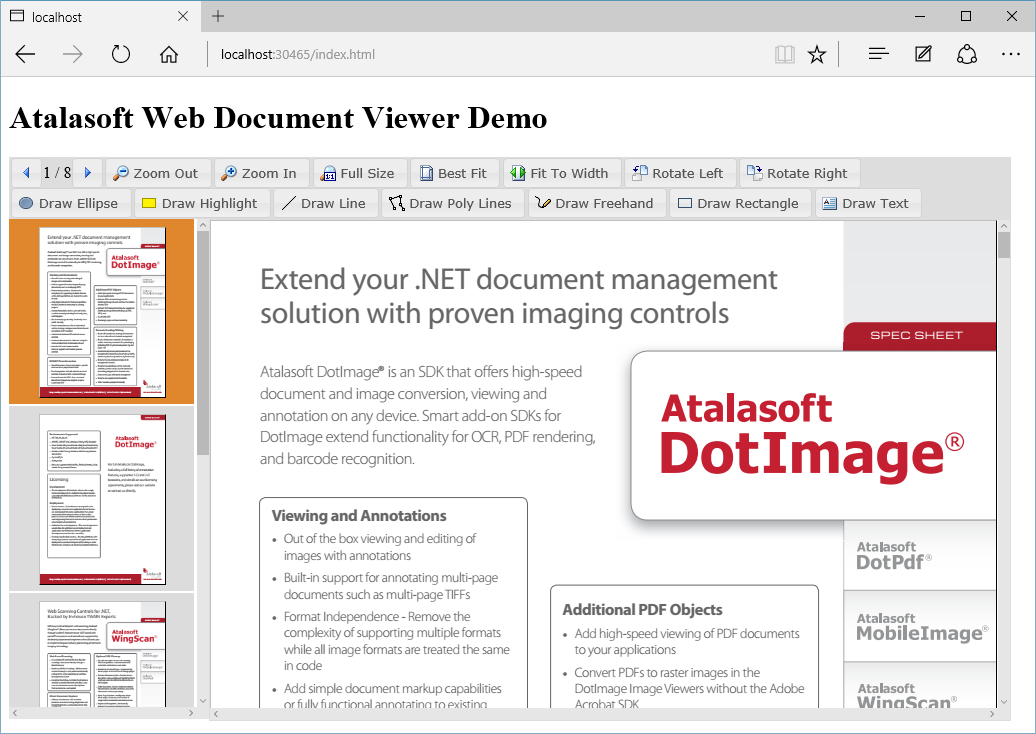
Task: Rotate the page left
Action: click(x=679, y=173)
